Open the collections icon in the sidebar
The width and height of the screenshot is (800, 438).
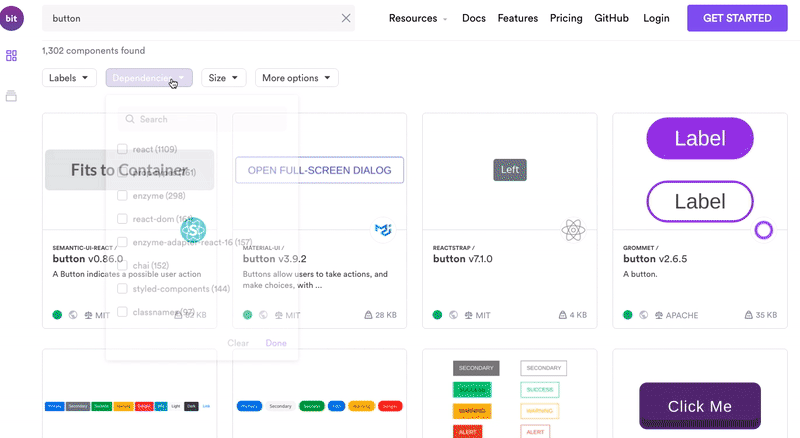click(11, 95)
